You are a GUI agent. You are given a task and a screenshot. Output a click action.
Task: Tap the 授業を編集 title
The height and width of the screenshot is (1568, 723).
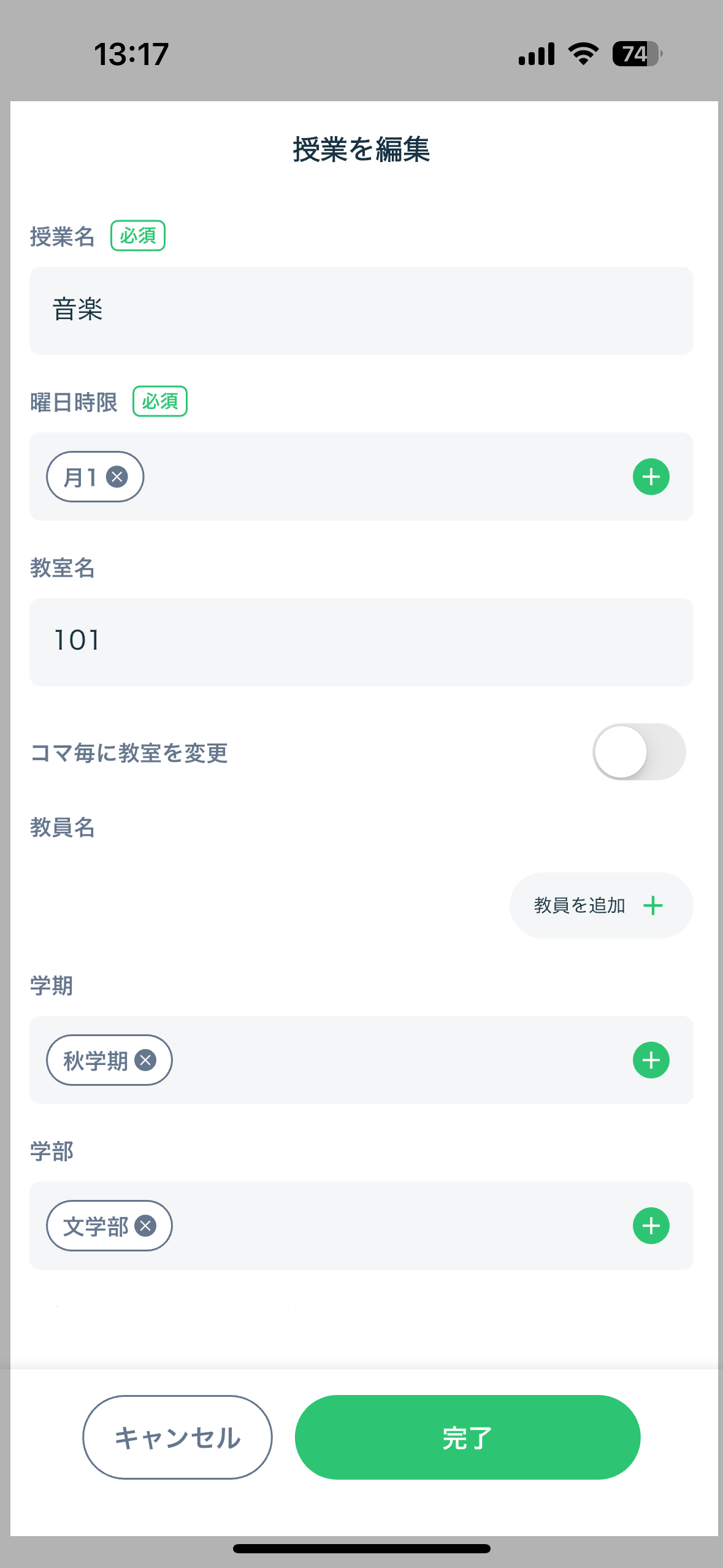coord(361,150)
